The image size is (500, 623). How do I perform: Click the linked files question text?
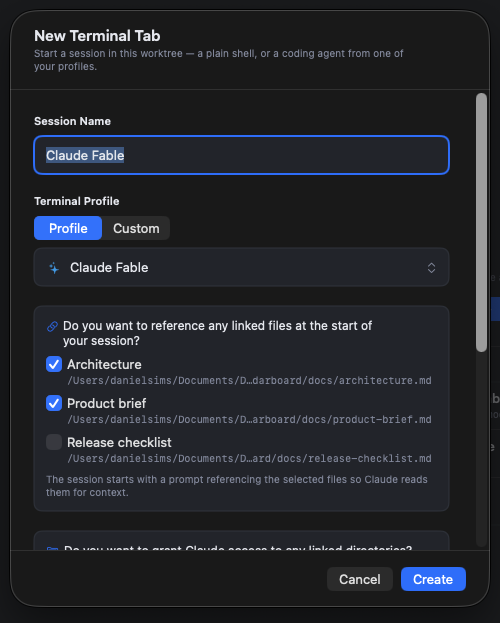click(x=217, y=333)
